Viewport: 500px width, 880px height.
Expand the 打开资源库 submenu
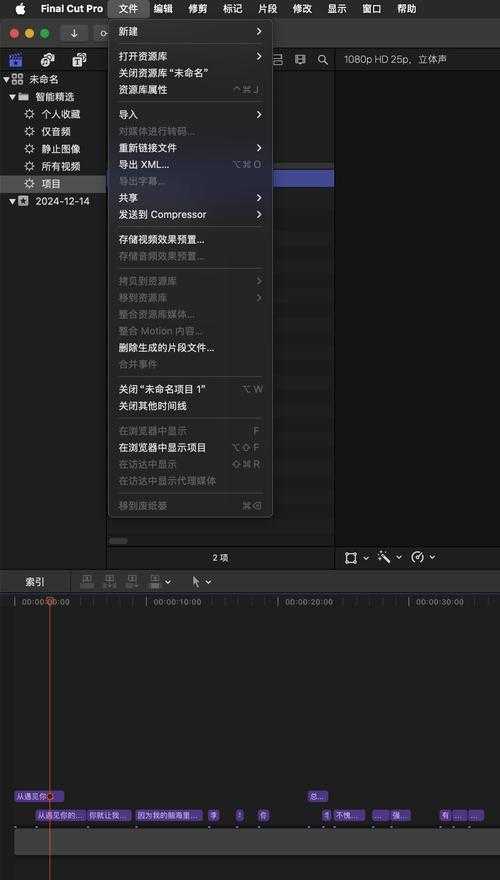point(190,57)
